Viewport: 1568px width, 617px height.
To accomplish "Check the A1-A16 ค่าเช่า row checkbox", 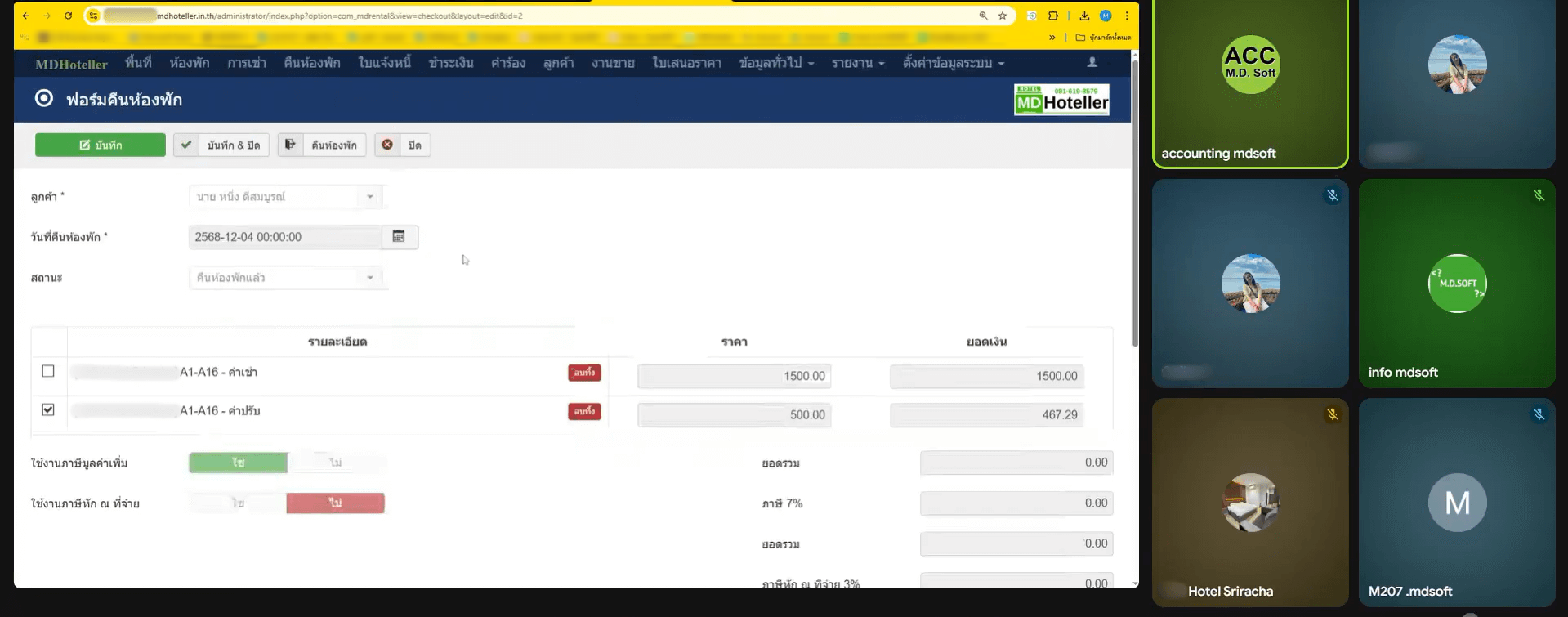I will (48, 371).
